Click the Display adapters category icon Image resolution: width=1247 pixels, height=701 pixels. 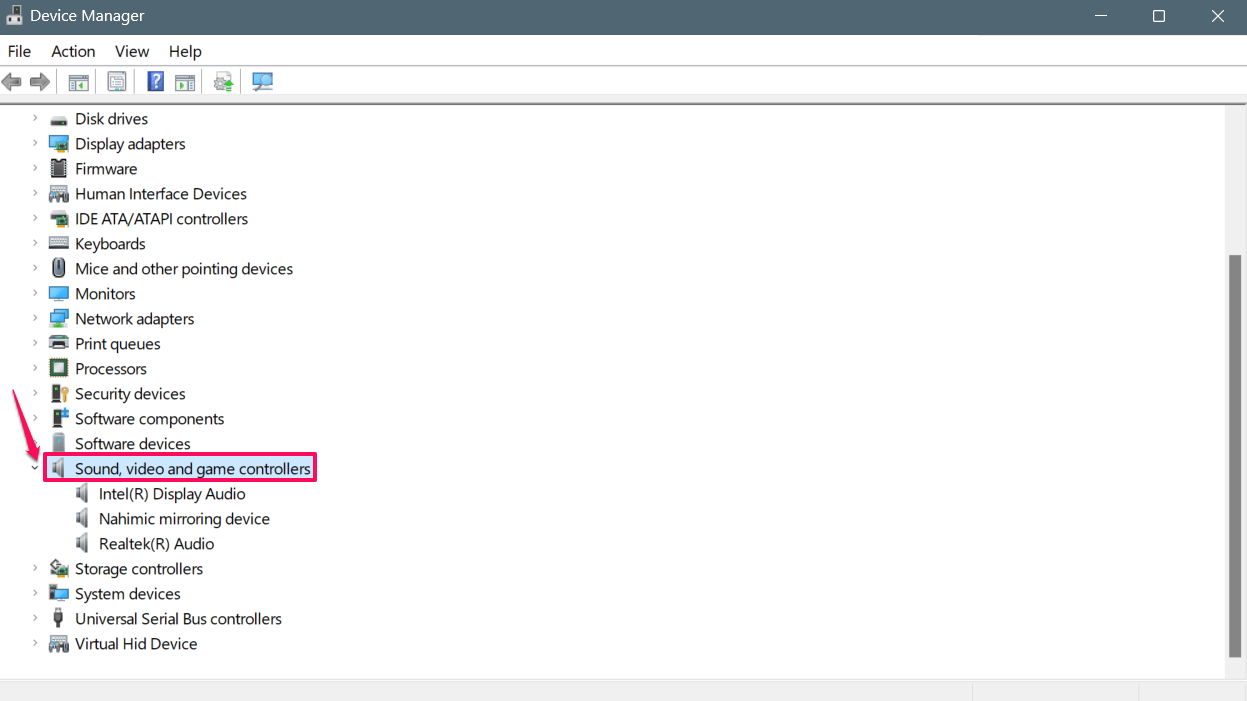click(x=59, y=144)
